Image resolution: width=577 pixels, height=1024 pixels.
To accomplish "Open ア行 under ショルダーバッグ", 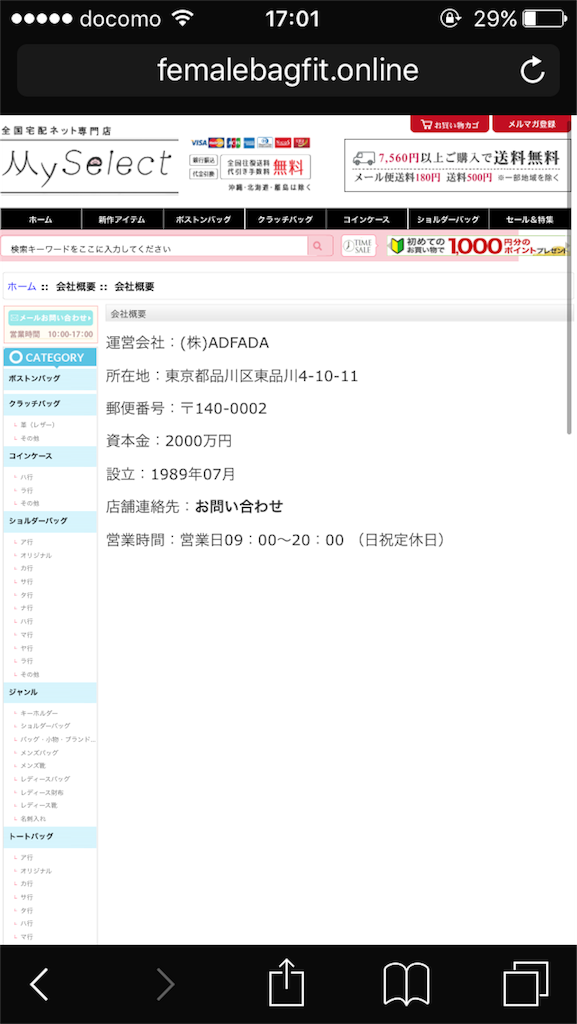I will click(27, 542).
